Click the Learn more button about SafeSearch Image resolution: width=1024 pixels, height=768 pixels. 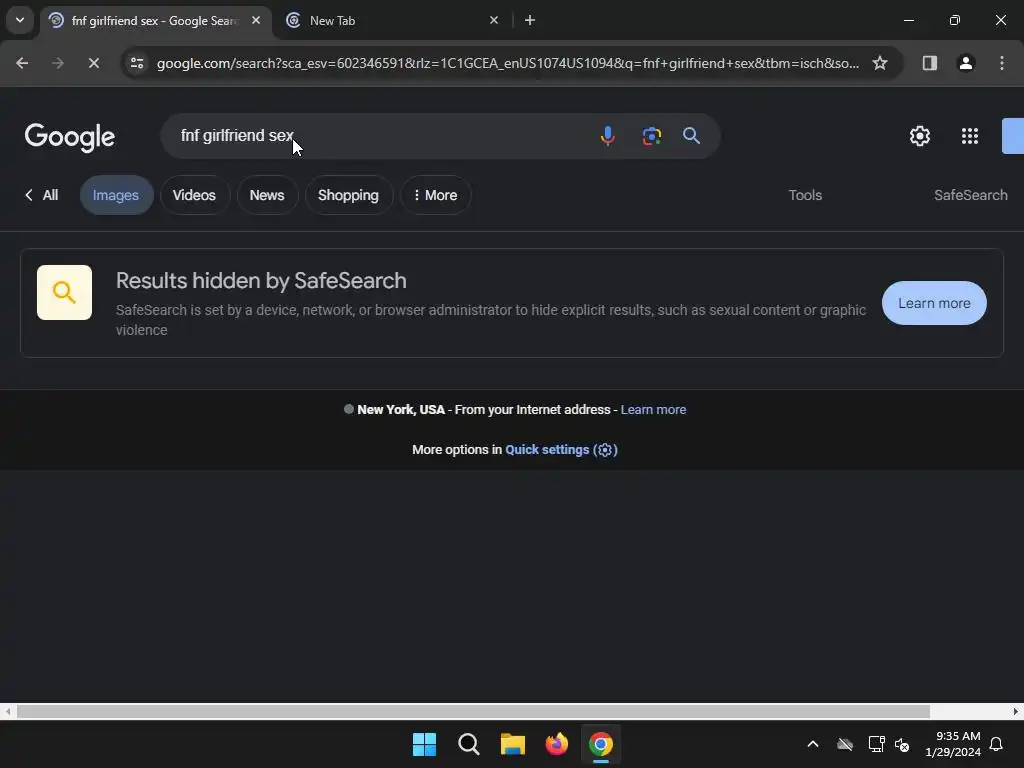tap(934, 303)
